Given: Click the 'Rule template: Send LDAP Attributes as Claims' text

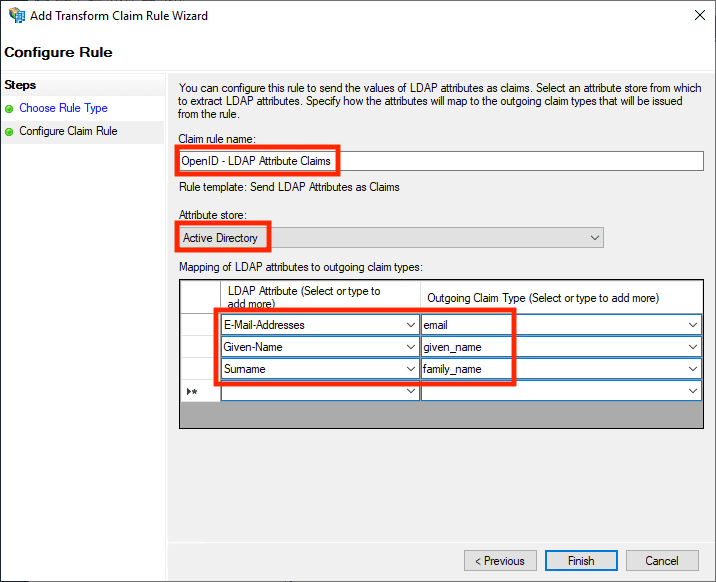Looking at the screenshot, I should (289, 187).
